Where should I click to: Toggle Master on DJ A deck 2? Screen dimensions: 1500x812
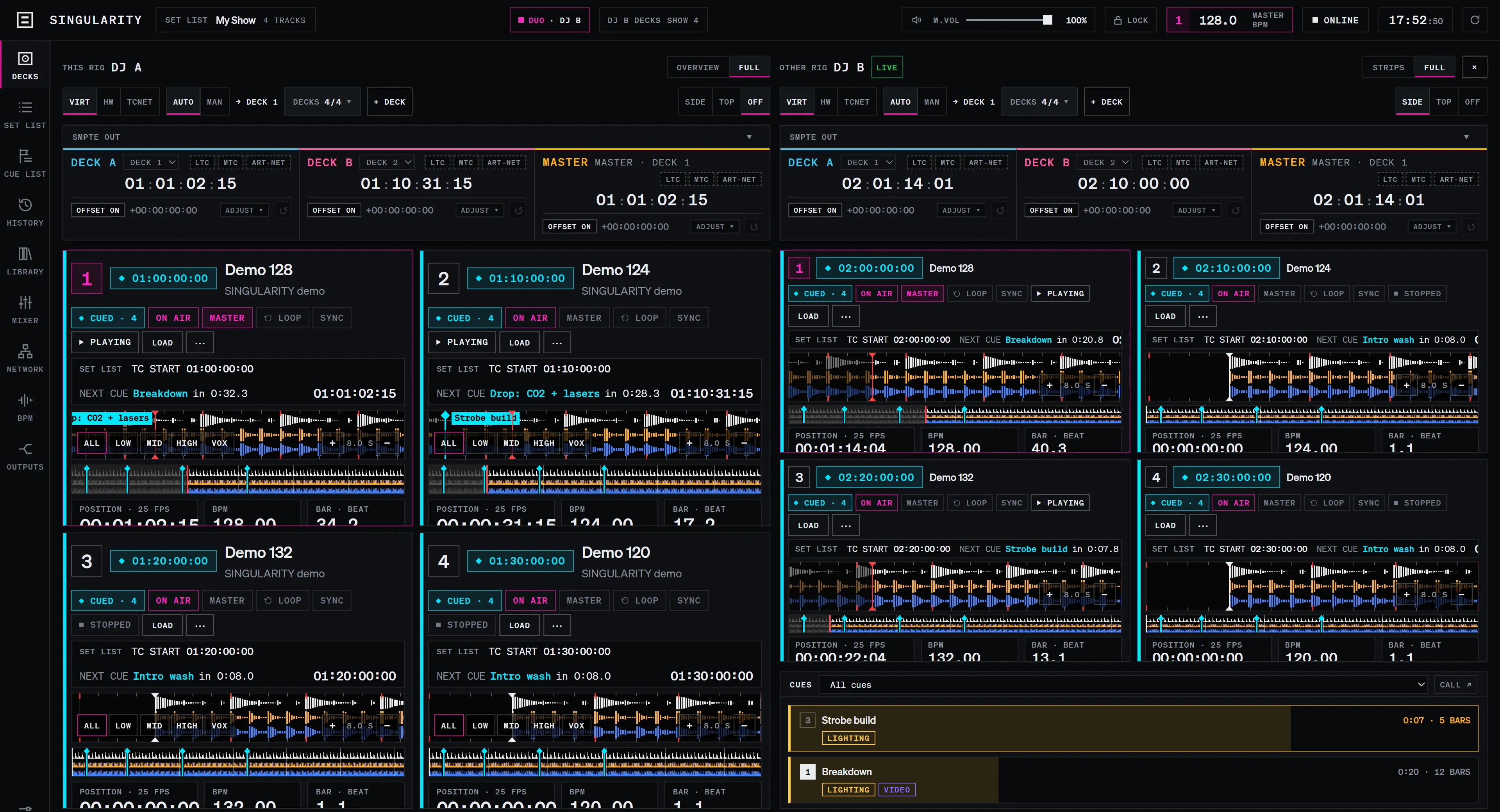point(584,318)
